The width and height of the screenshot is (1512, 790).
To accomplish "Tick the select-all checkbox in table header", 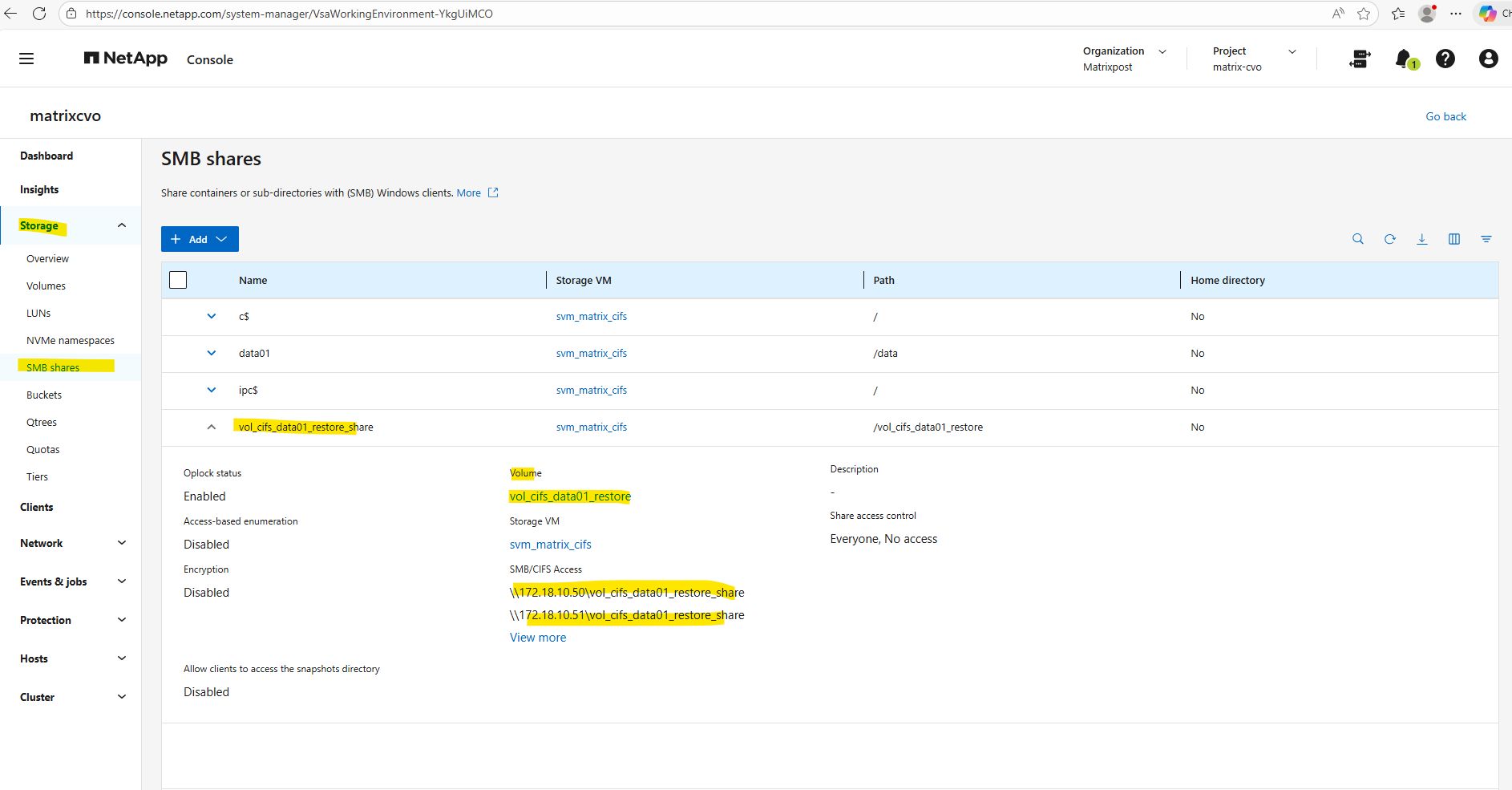I will click(x=178, y=280).
